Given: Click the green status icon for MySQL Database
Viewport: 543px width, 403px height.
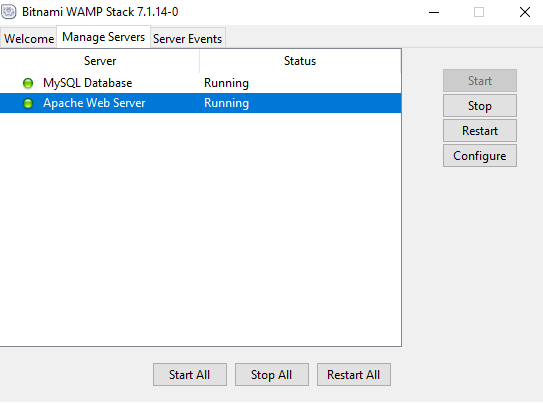Looking at the screenshot, I should [28, 83].
